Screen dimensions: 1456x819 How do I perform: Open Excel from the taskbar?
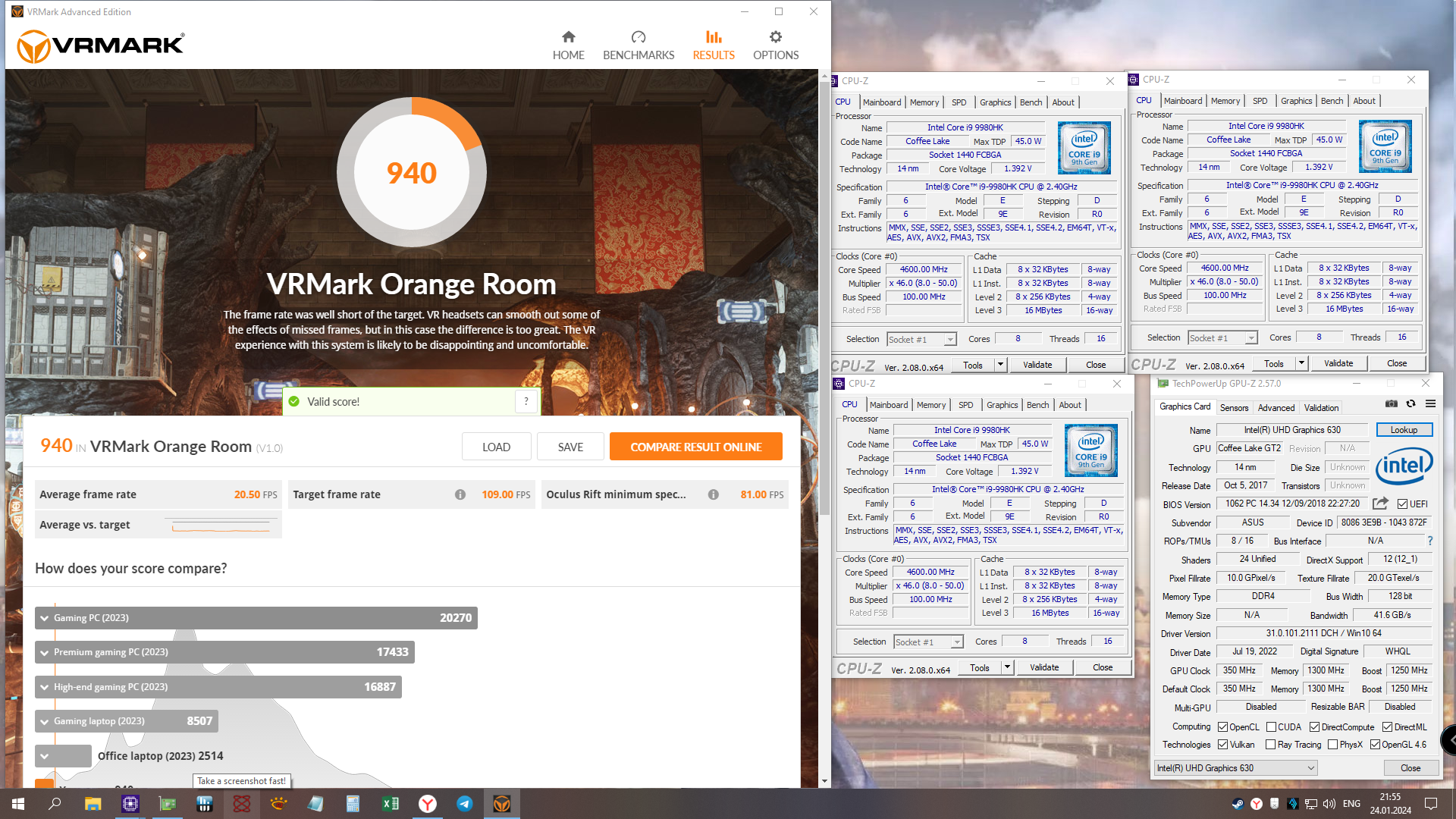(x=391, y=804)
